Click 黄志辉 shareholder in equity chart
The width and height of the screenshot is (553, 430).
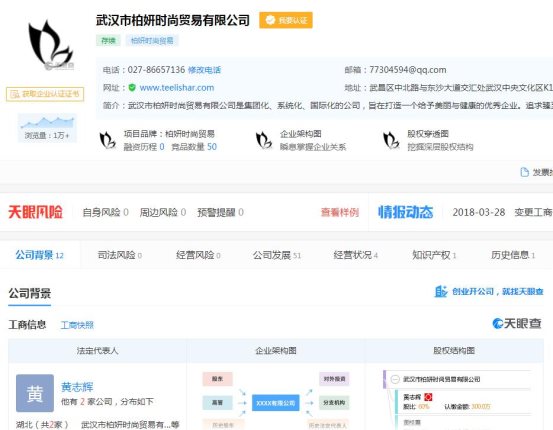coord(412,397)
